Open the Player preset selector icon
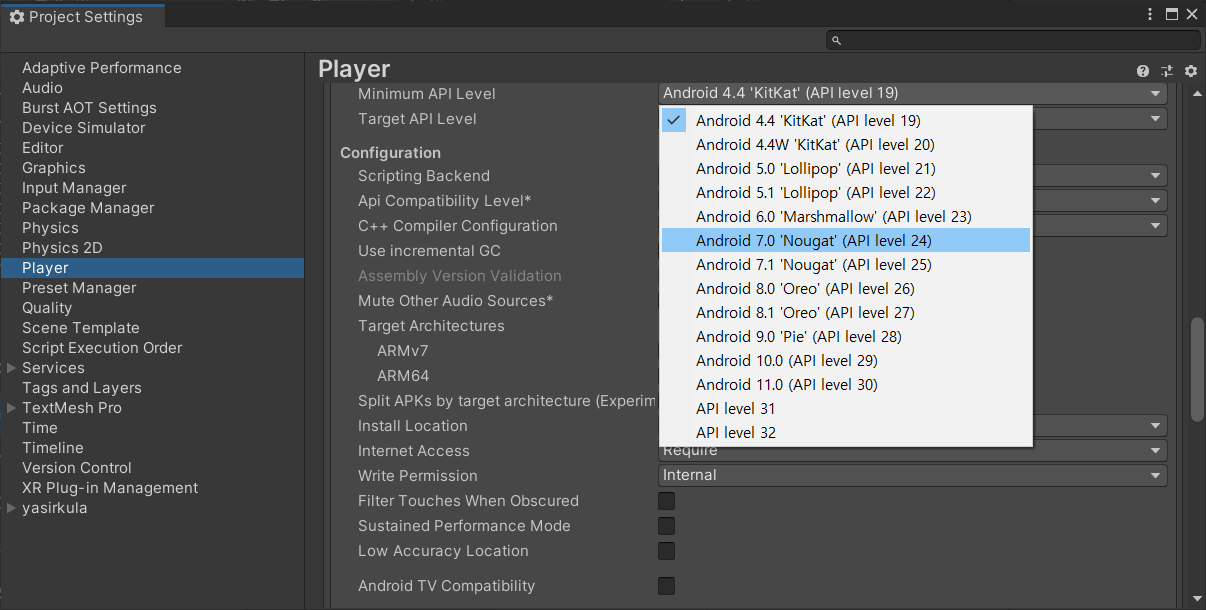 pos(1167,71)
